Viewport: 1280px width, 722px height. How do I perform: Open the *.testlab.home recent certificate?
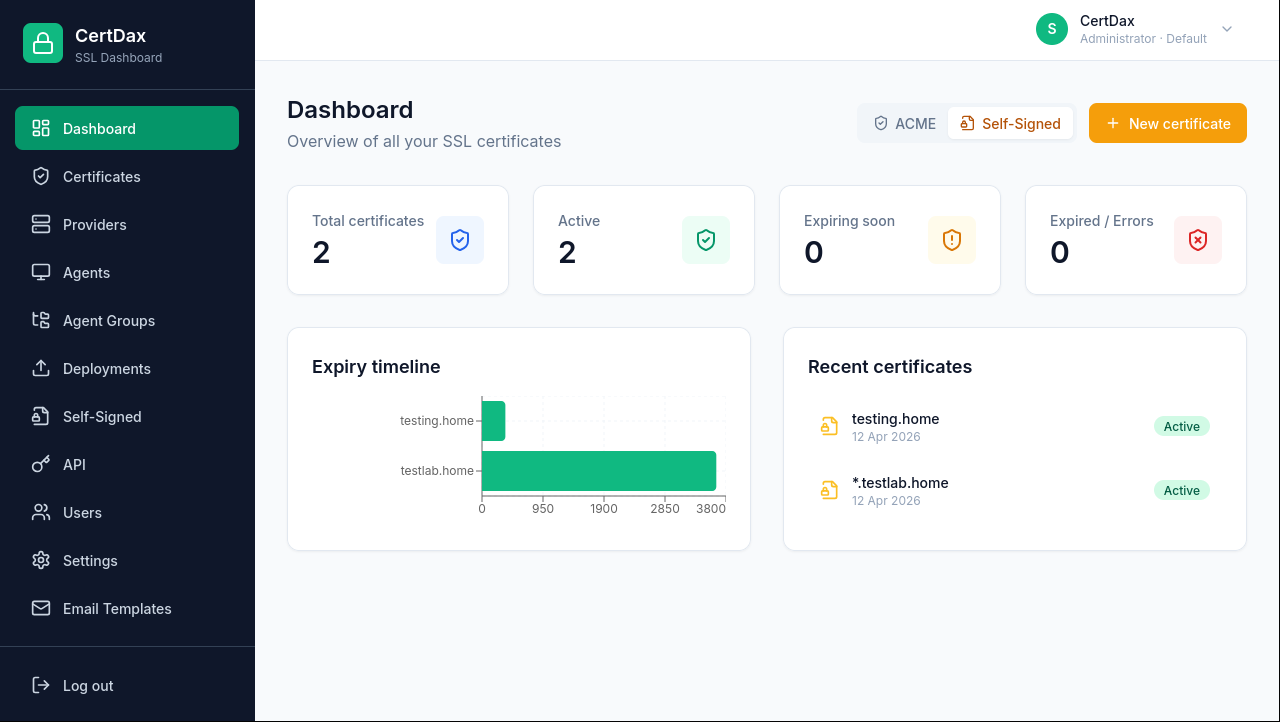coord(900,483)
